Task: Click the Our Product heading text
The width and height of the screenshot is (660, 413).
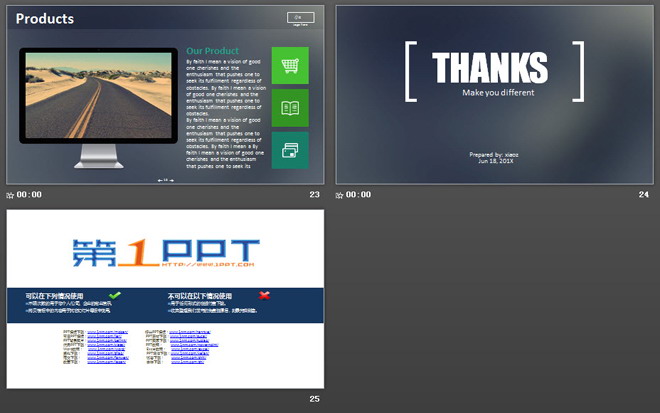Action: [212, 51]
